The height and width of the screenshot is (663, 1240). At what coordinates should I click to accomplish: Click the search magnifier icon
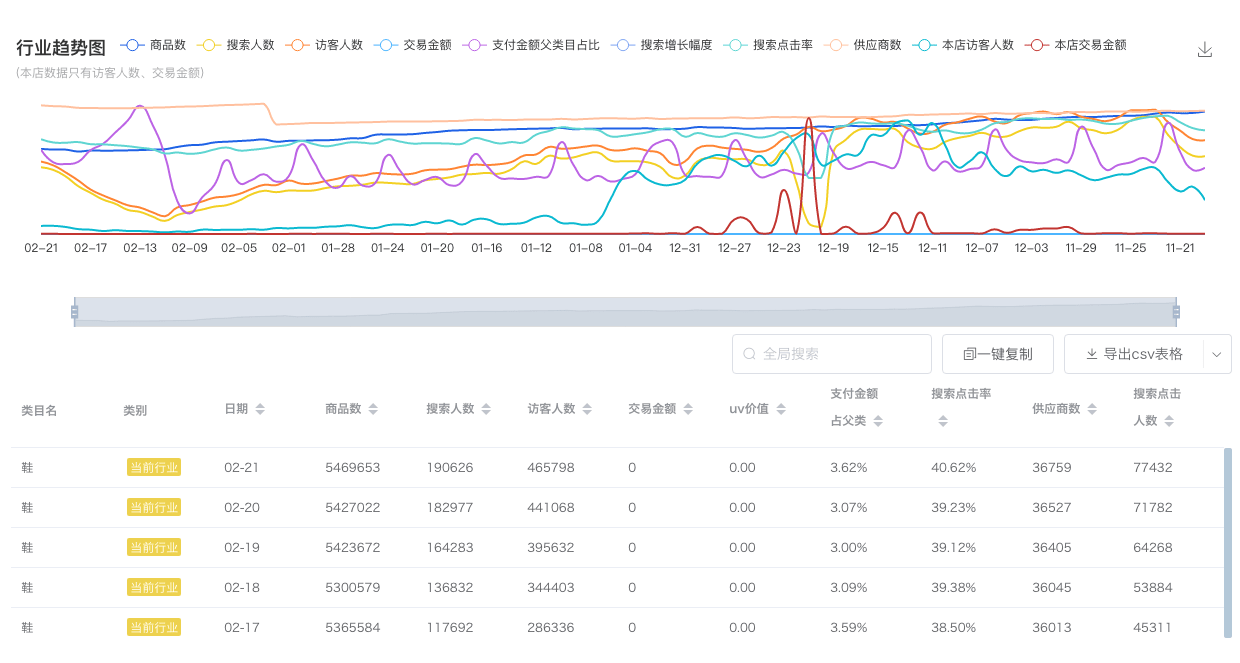coord(749,354)
